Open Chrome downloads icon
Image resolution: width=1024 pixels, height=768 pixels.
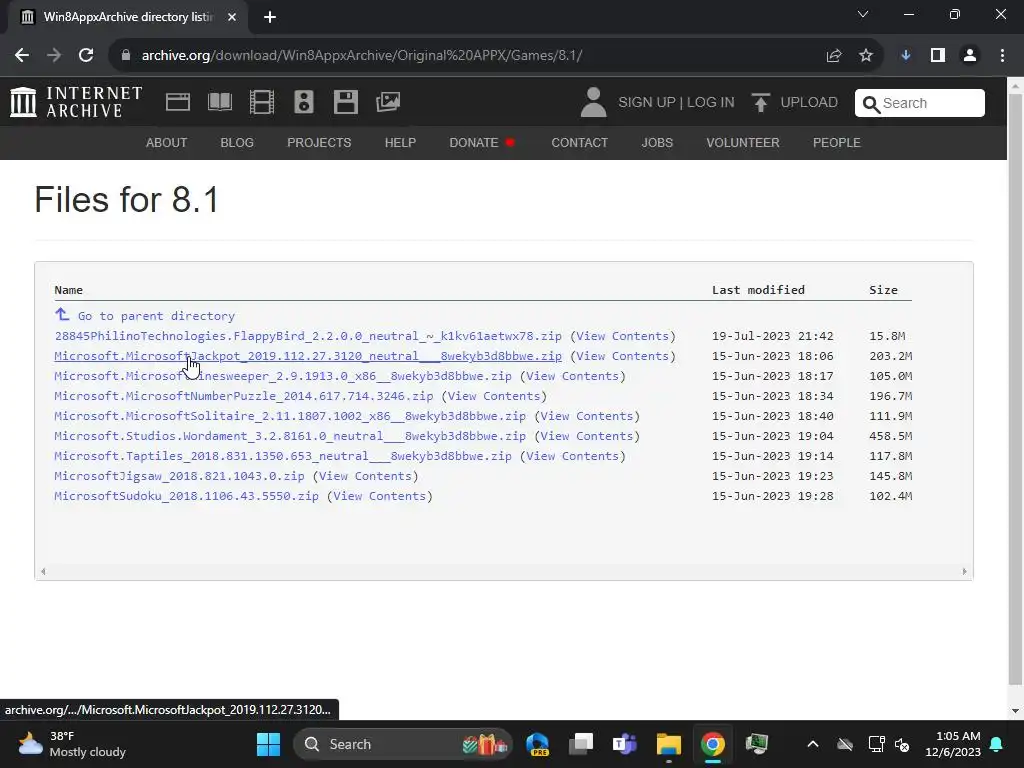tap(906, 56)
